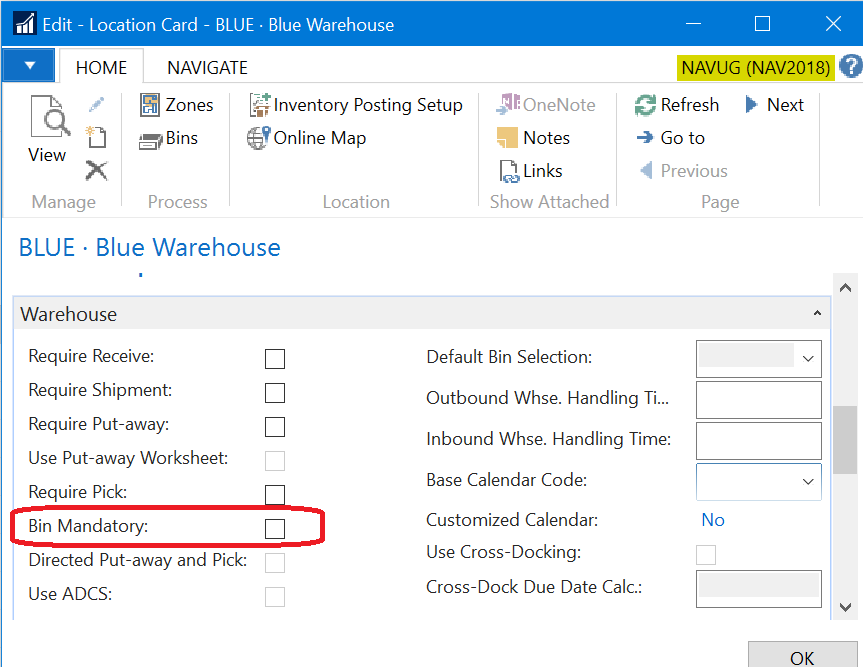Collapse the Warehouse section
The height and width of the screenshot is (667, 863).
click(x=819, y=314)
